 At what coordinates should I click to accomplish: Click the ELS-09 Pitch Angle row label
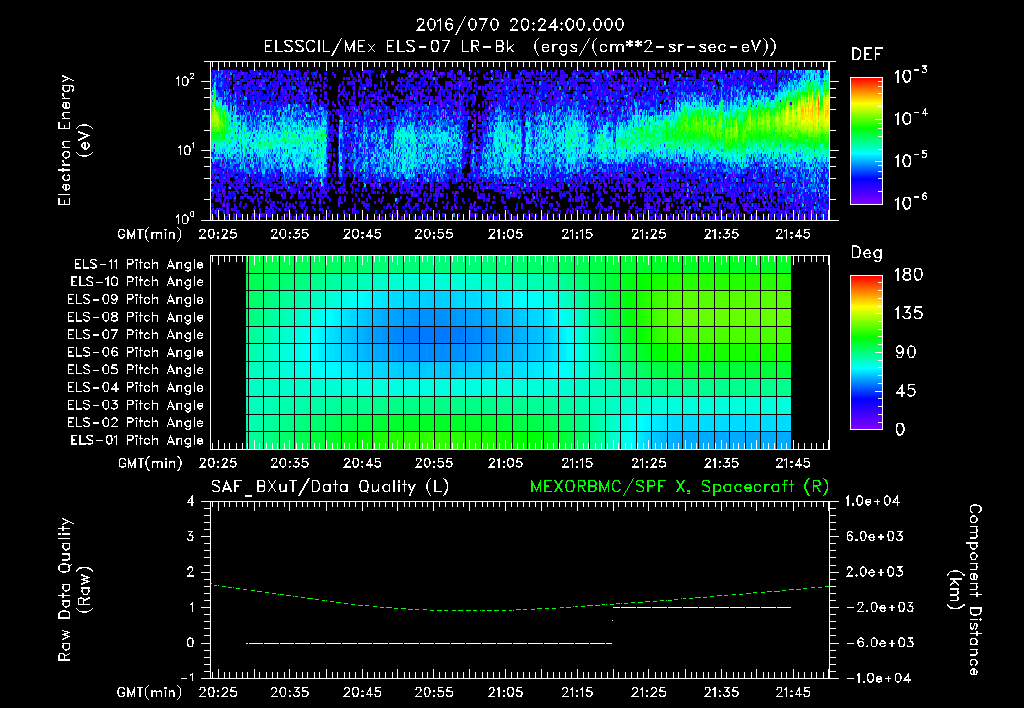coord(136,300)
